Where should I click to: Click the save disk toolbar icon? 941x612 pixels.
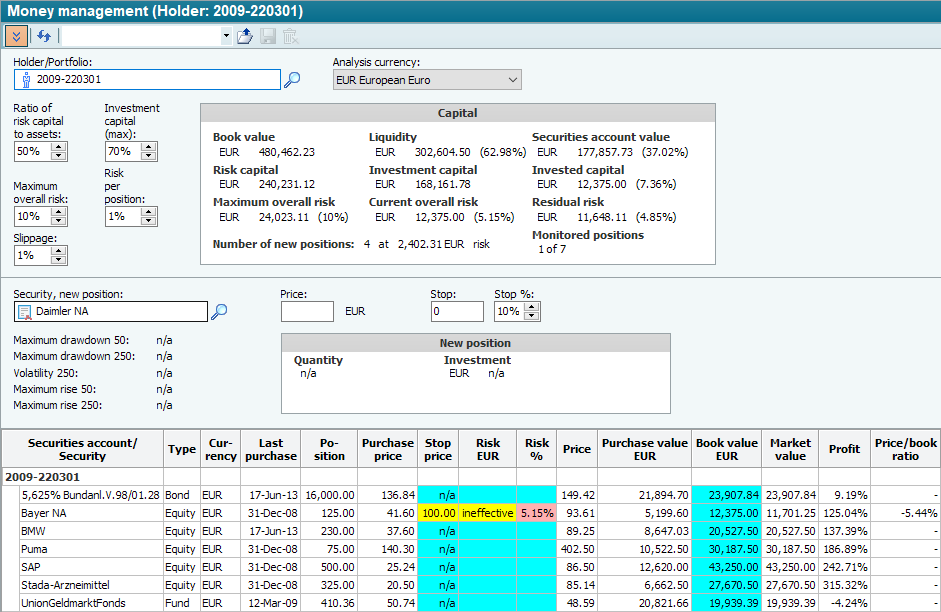(268, 36)
